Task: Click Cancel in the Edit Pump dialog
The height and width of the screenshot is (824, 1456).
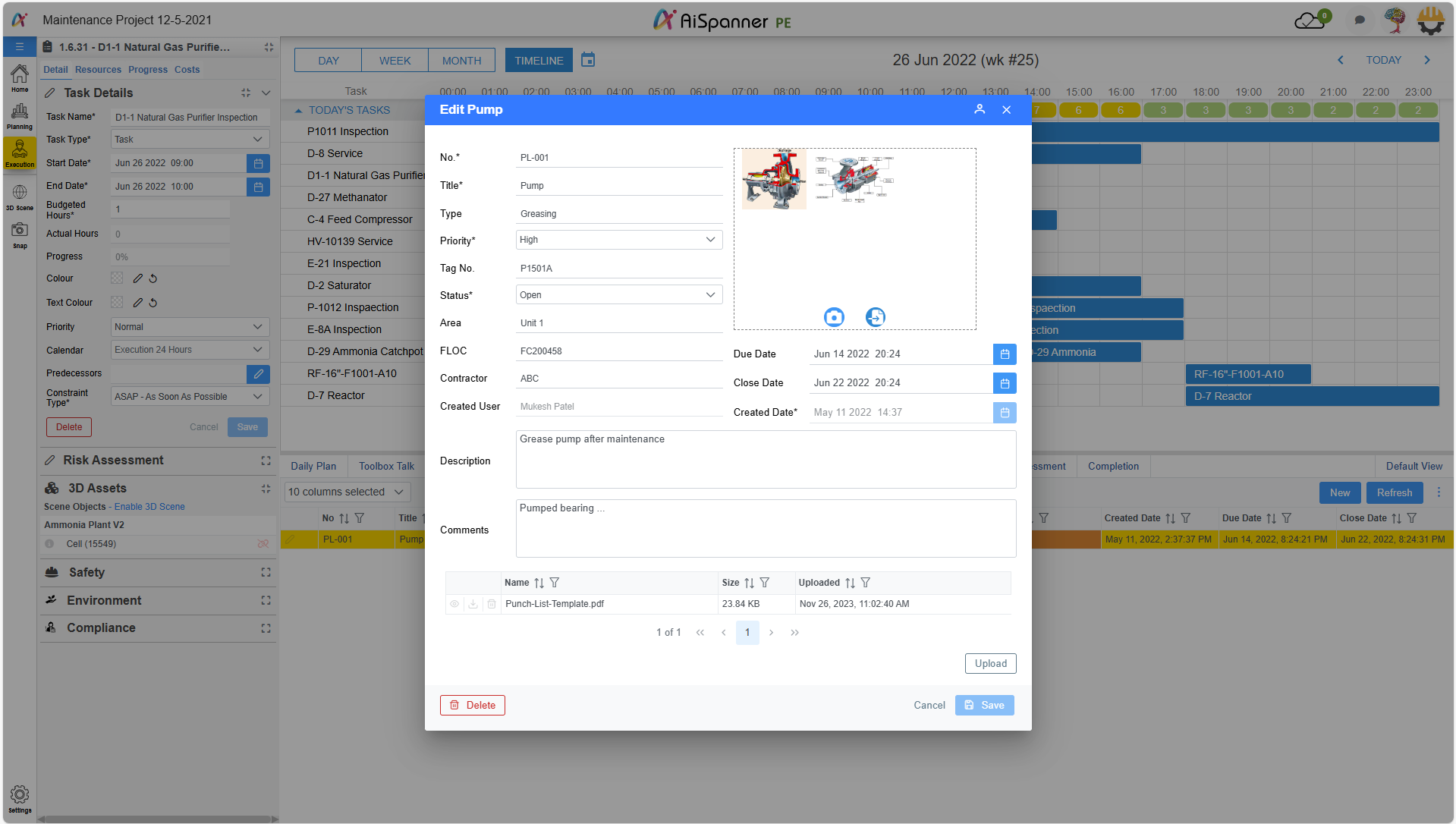Action: 929,705
